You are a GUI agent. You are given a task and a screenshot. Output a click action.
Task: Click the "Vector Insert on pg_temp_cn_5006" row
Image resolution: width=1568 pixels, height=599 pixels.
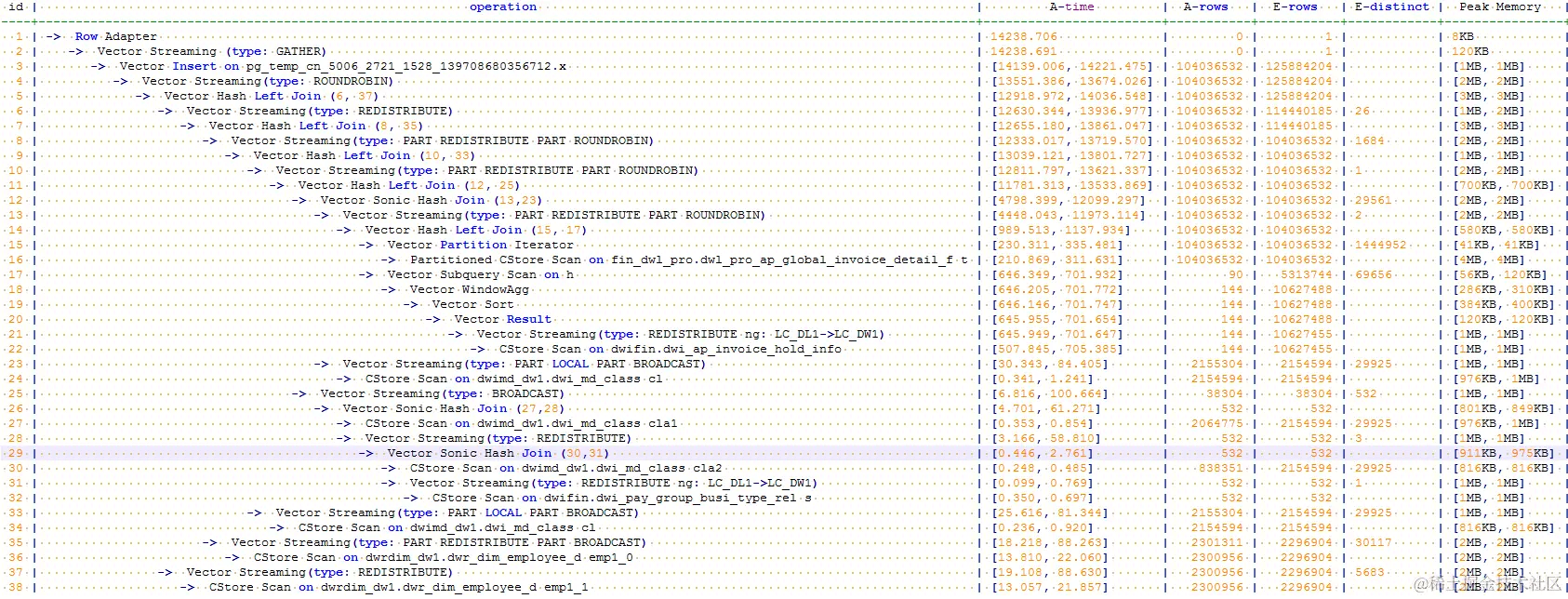(x=342, y=66)
